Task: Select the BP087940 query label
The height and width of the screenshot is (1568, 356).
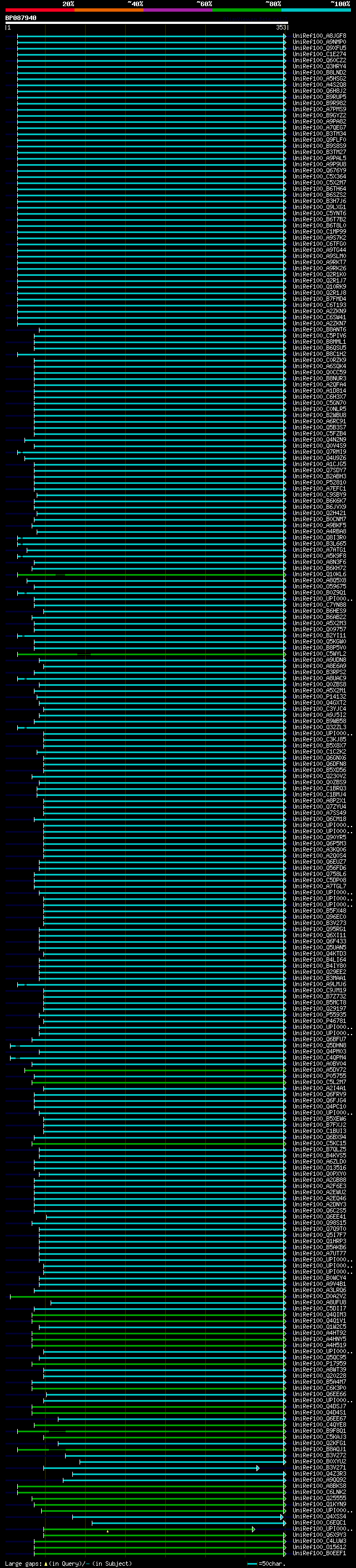Action: click(21, 18)
